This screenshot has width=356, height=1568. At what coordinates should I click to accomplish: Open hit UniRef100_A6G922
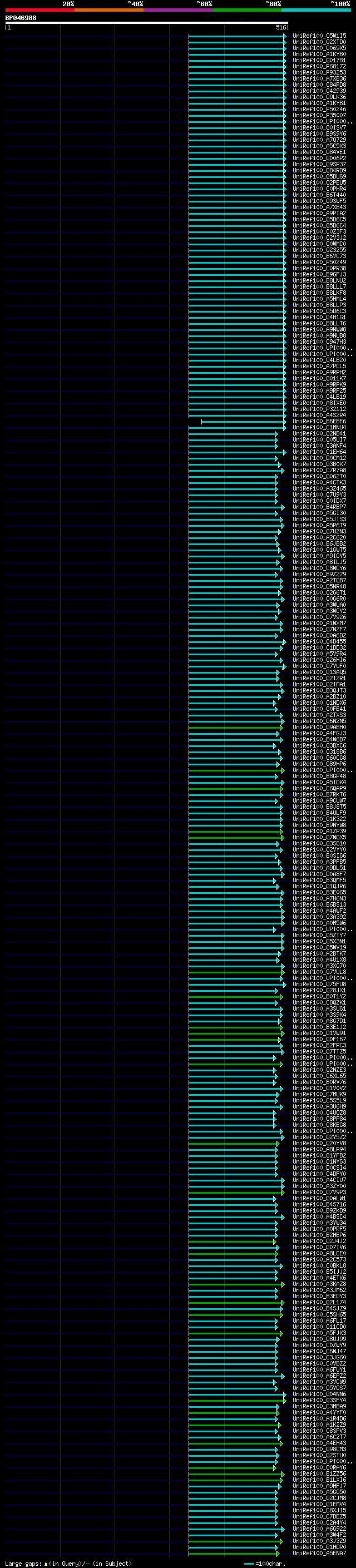(319, 1529)
